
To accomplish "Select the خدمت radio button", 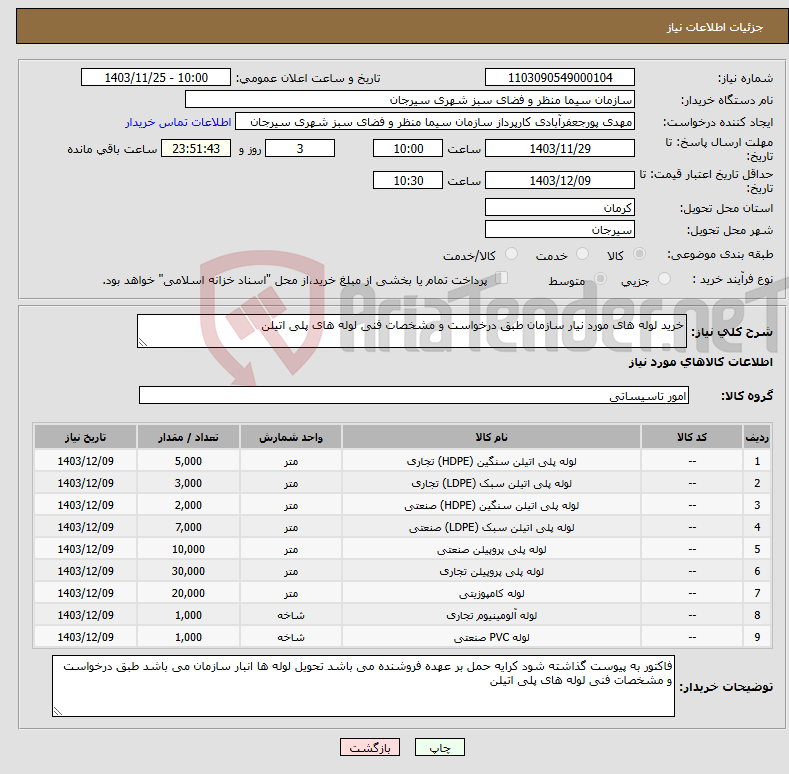I will (x=582, y=254).
